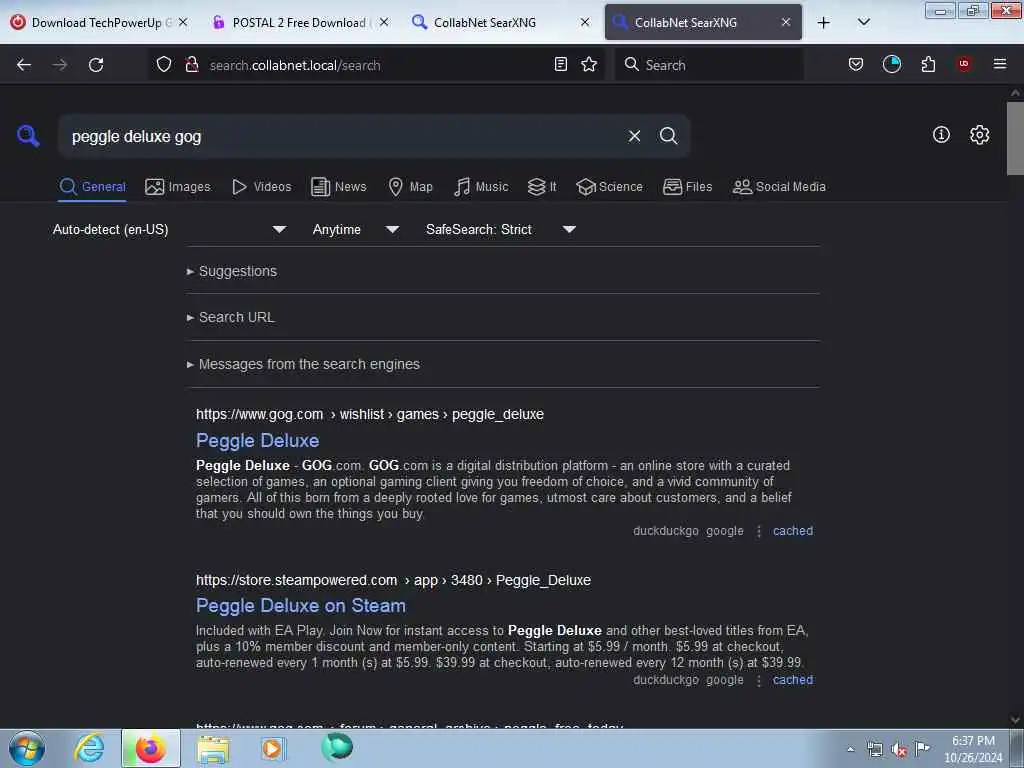
Task: Select the Map search category
Action: 410,187
